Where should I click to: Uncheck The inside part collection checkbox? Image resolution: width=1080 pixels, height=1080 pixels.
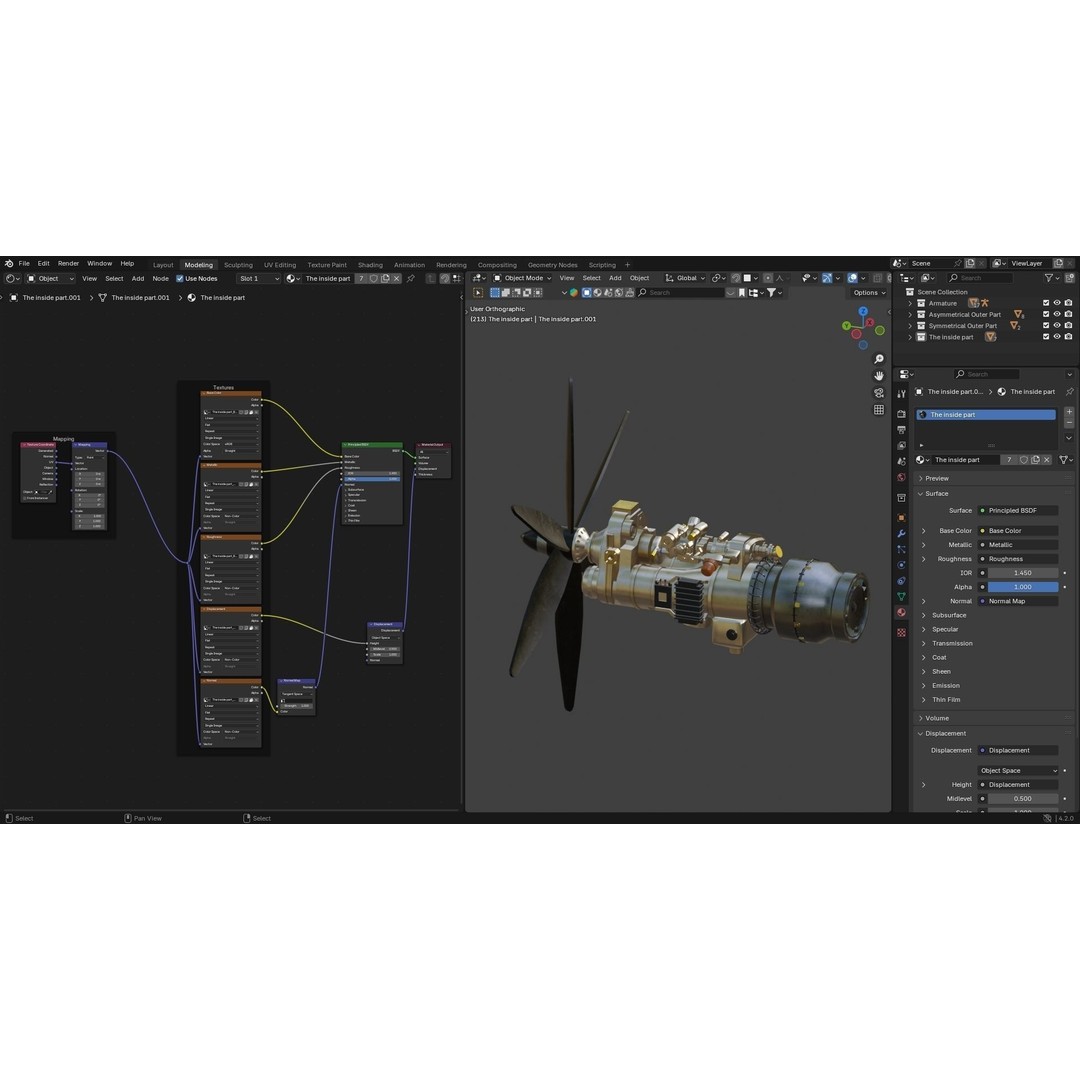(1046, 337)
